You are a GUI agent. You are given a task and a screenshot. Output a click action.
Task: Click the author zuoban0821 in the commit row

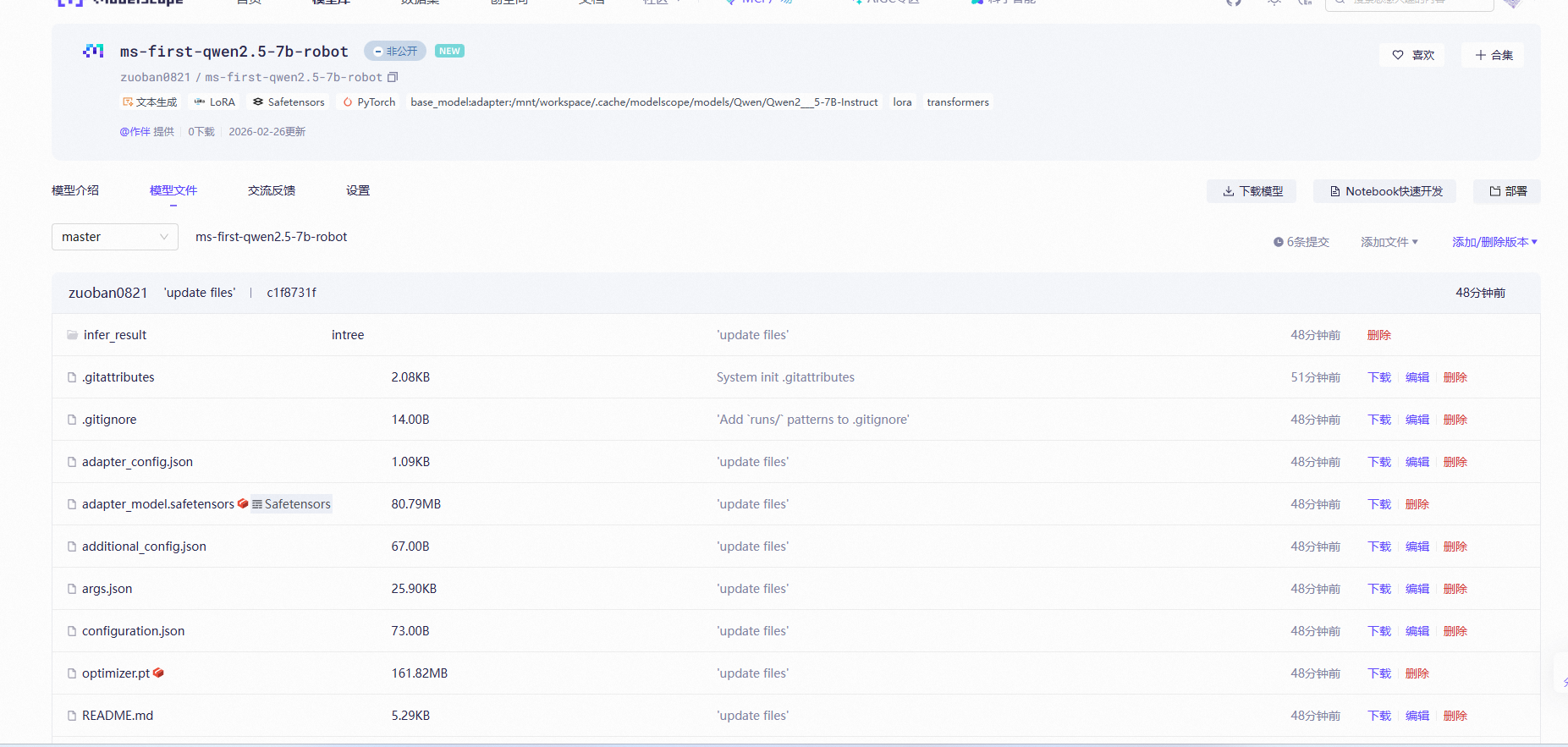107,293
